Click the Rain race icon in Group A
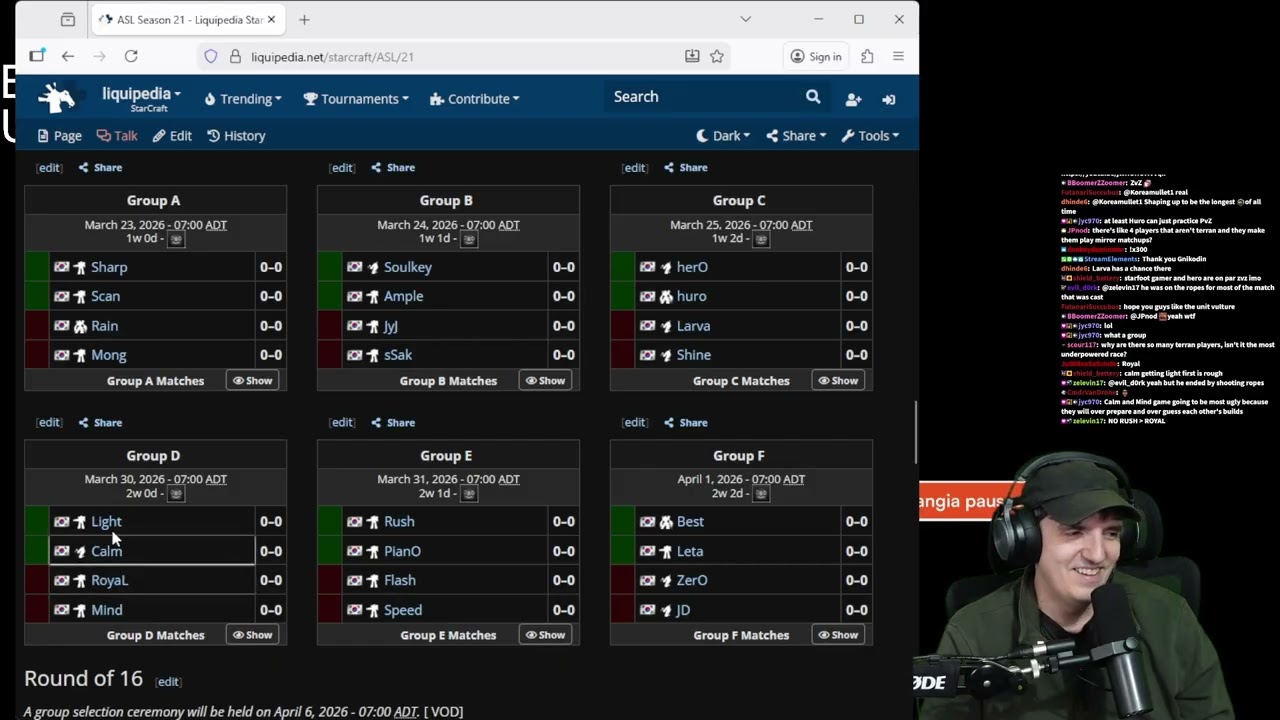This screenshot has width=1280, height=720. tap(80, 326)
